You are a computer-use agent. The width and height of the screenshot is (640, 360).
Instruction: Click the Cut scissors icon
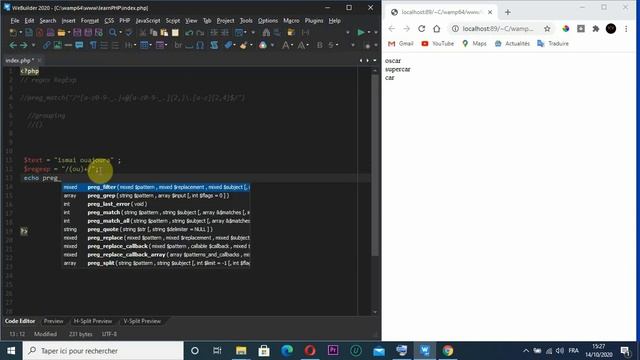[143, 32]
